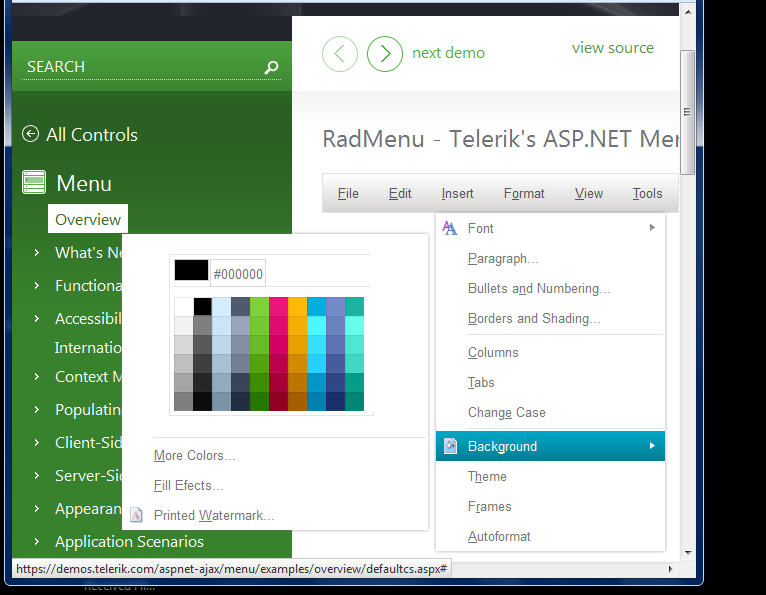Click the Printed Watermark document icon

(x=136, y=515)
